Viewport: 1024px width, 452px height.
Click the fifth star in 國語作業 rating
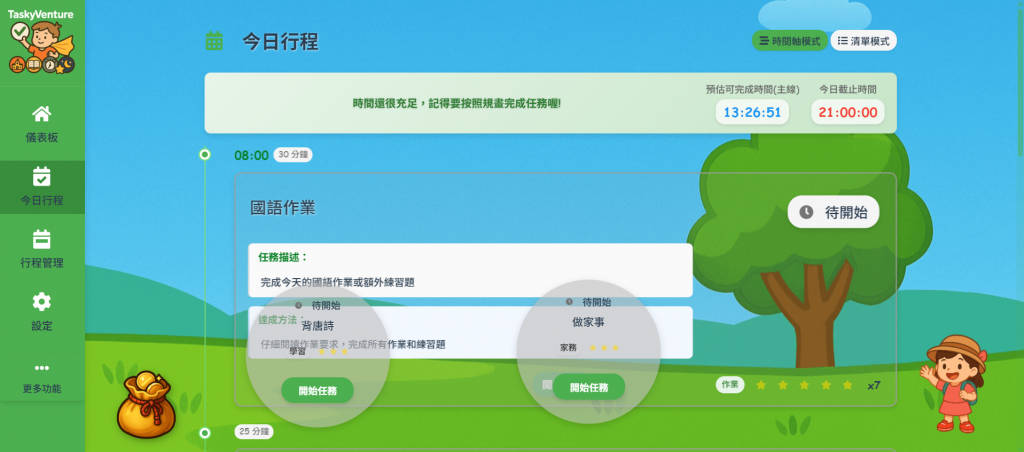tap(848, 385)
